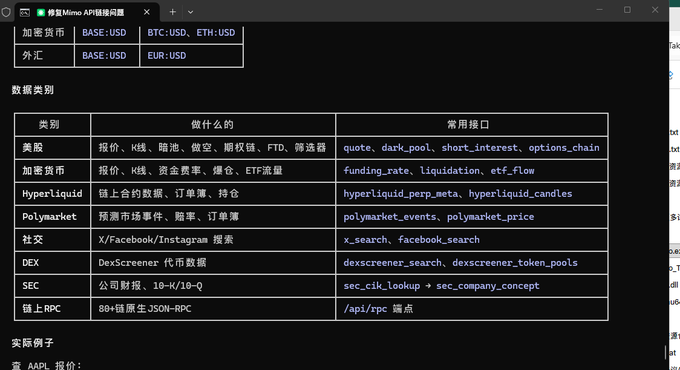Click facebook_search interface name

pyautogui.click(x=439, y=240)
